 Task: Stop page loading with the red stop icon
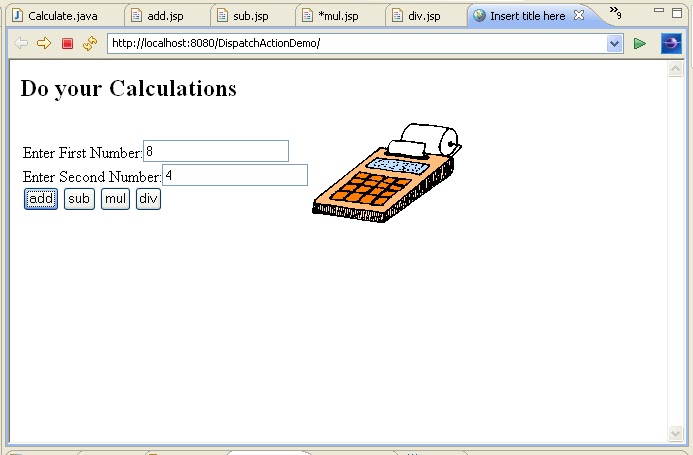[x=67, y=43]
